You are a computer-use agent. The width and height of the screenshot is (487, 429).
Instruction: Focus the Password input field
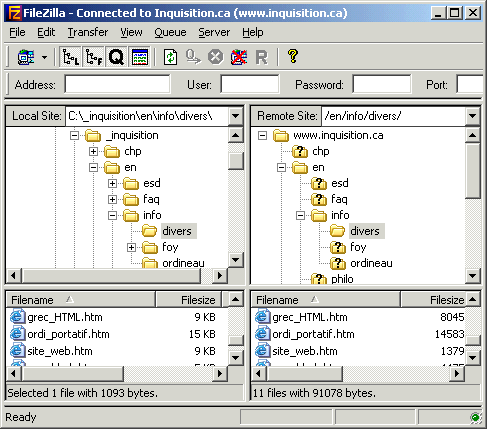[382, 84]
